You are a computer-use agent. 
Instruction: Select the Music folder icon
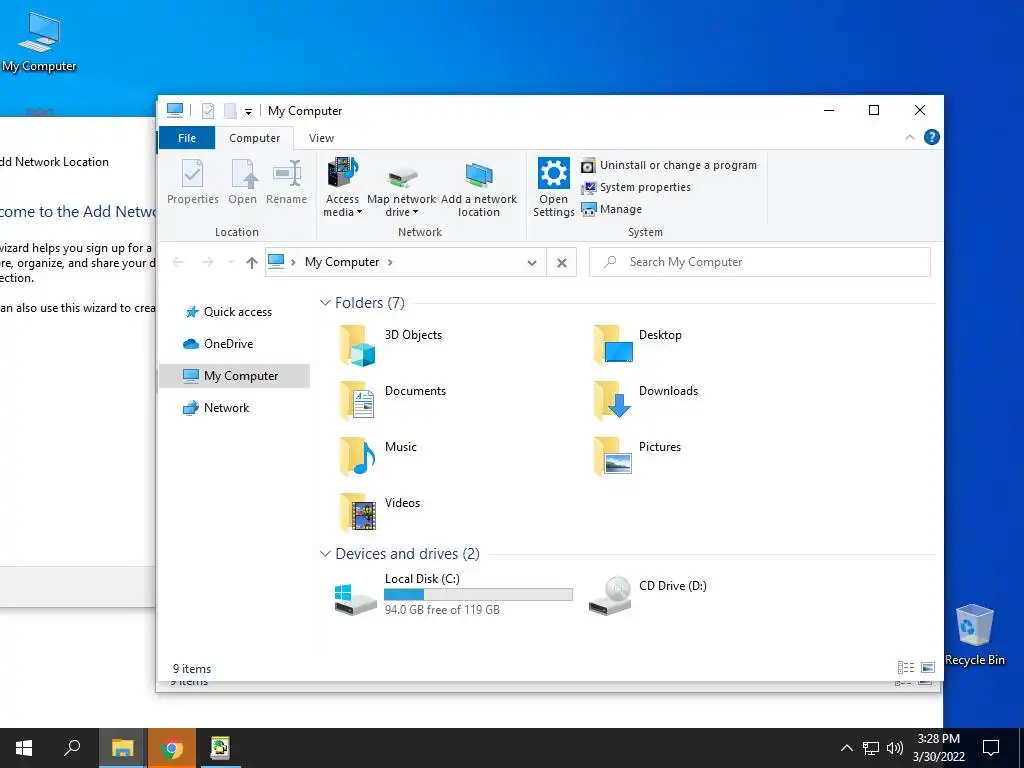(x=357, y=456)
